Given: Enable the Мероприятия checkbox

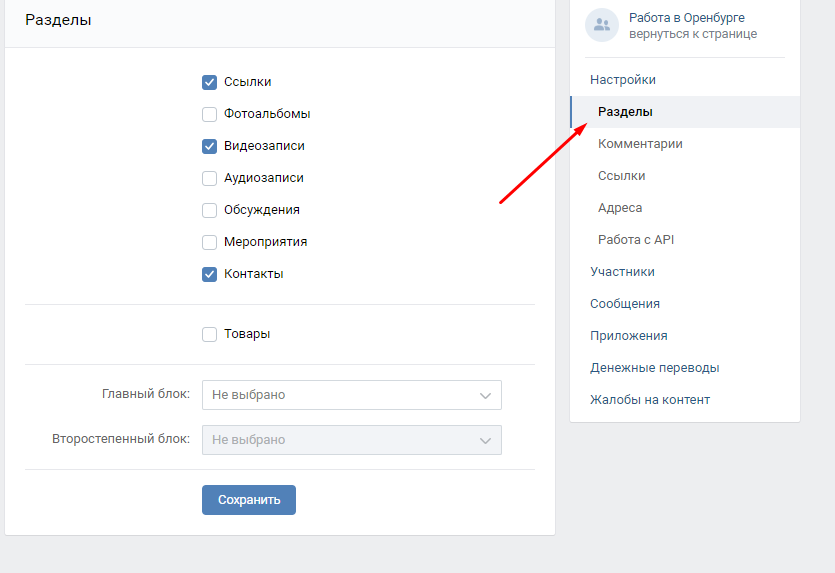Looking at the screenshot, I should (x=210, y=242).
